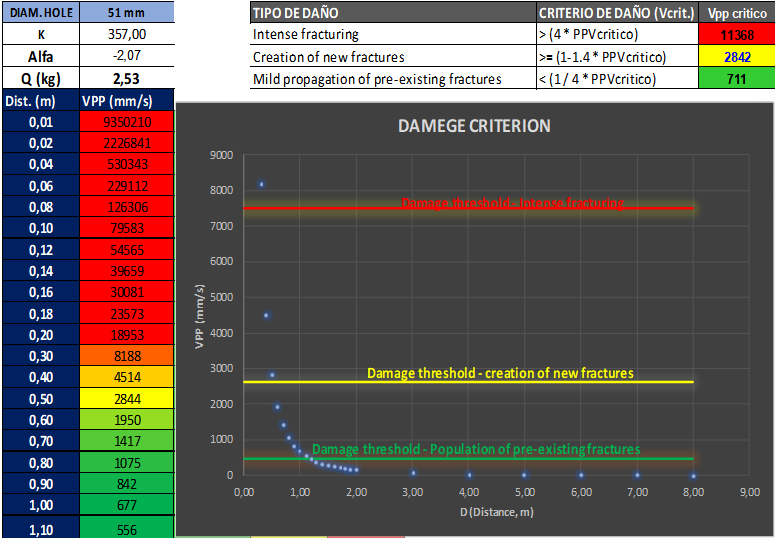Click the Vpp critico header cell
This screenshot has height=538, width=775.
[x=736, y=12]
